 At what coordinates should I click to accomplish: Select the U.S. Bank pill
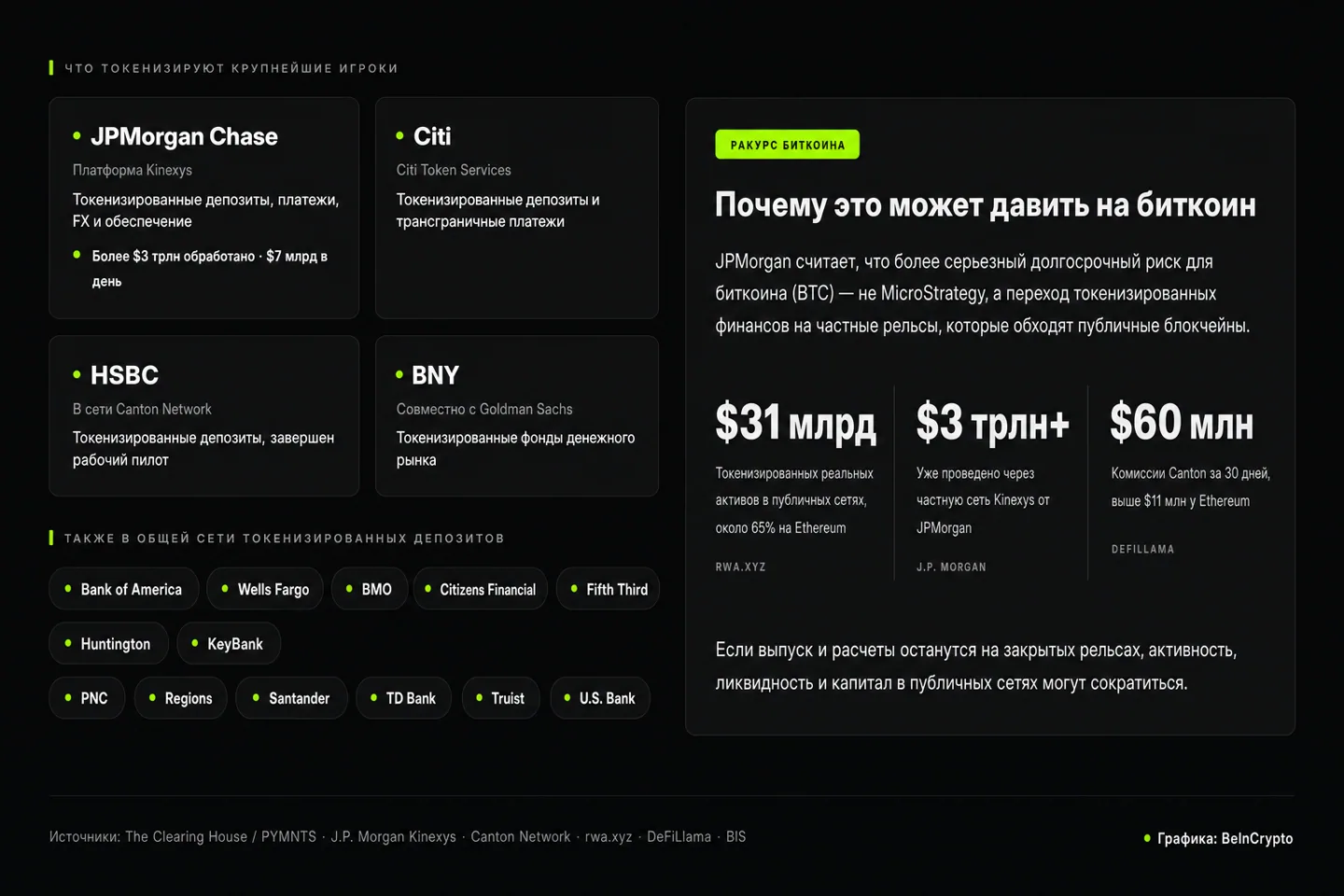point(600,697)
